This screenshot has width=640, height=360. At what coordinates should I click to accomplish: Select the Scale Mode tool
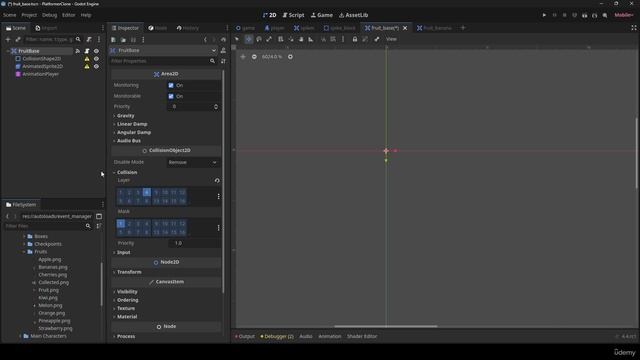pyautogui.click(x=269, y=39)
